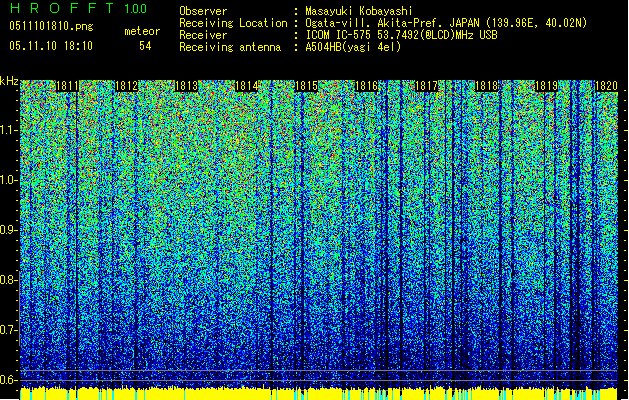629x400 pixels.
Task: Select the 0.6 kHz axis label
Action: point(8,380)
